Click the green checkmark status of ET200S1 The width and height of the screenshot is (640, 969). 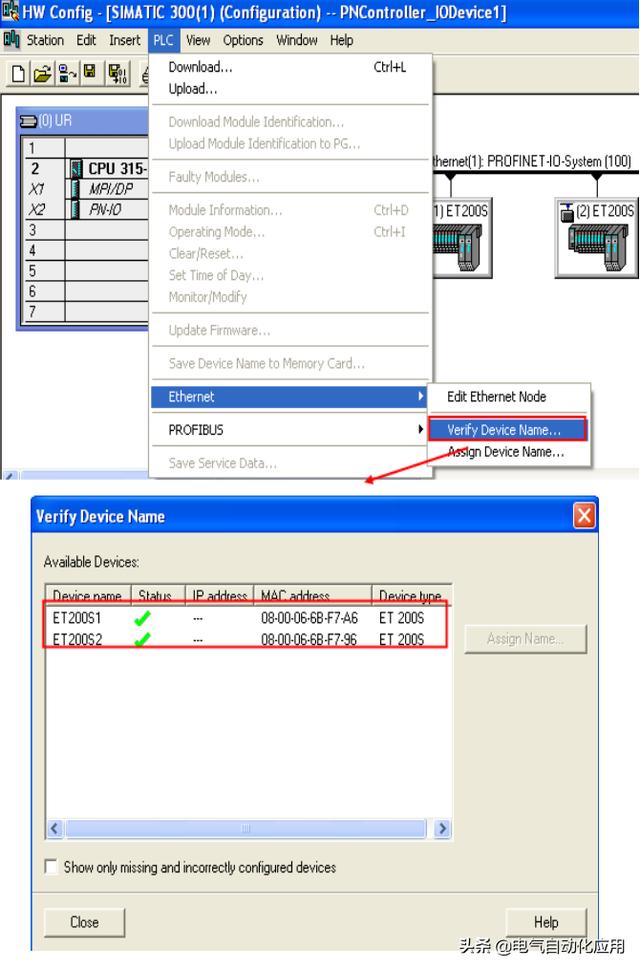point(142,618)
